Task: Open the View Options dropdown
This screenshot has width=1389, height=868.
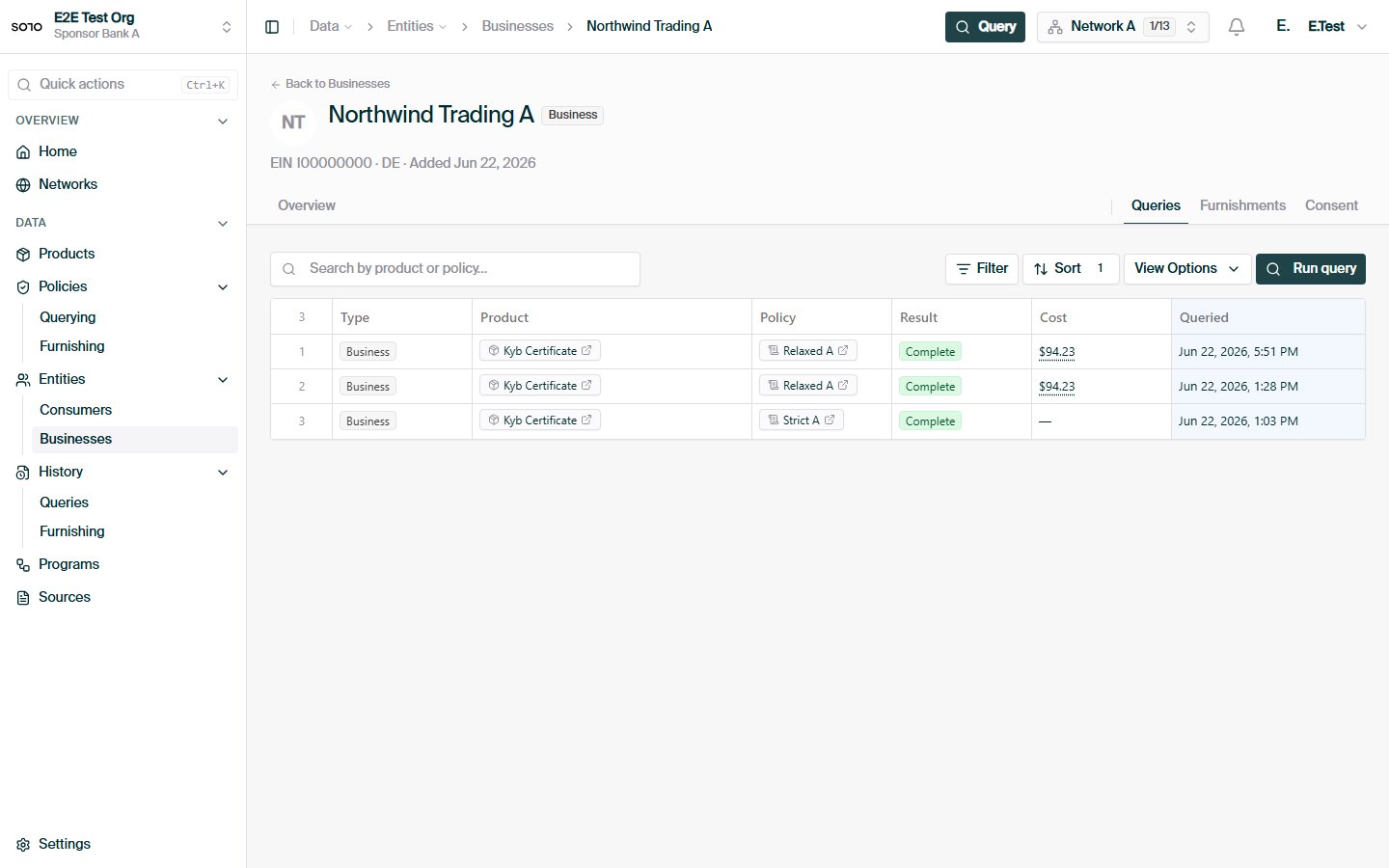Action: [1187, 268]
